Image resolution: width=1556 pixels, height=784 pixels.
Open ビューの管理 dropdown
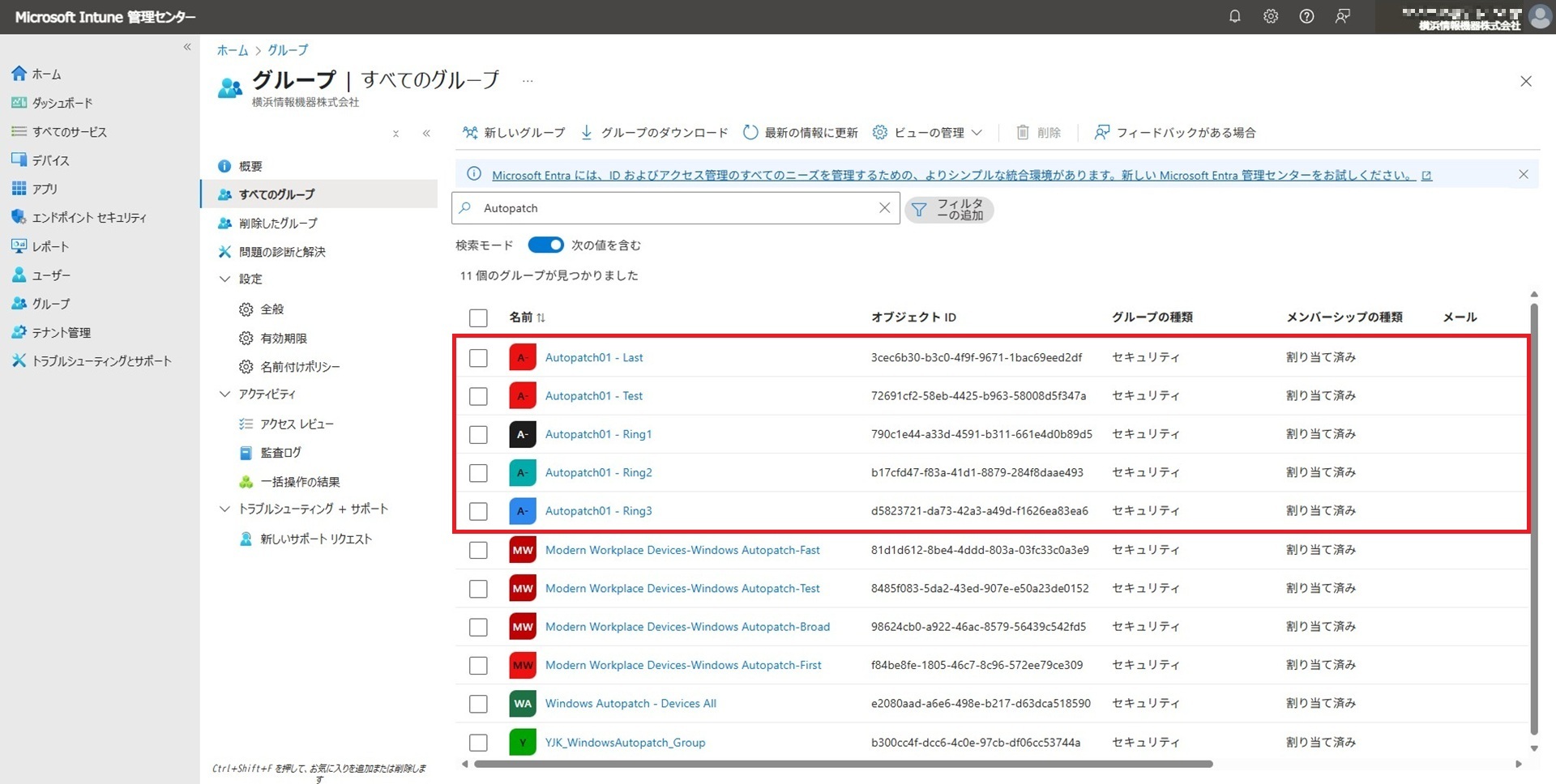click(928, 132)
